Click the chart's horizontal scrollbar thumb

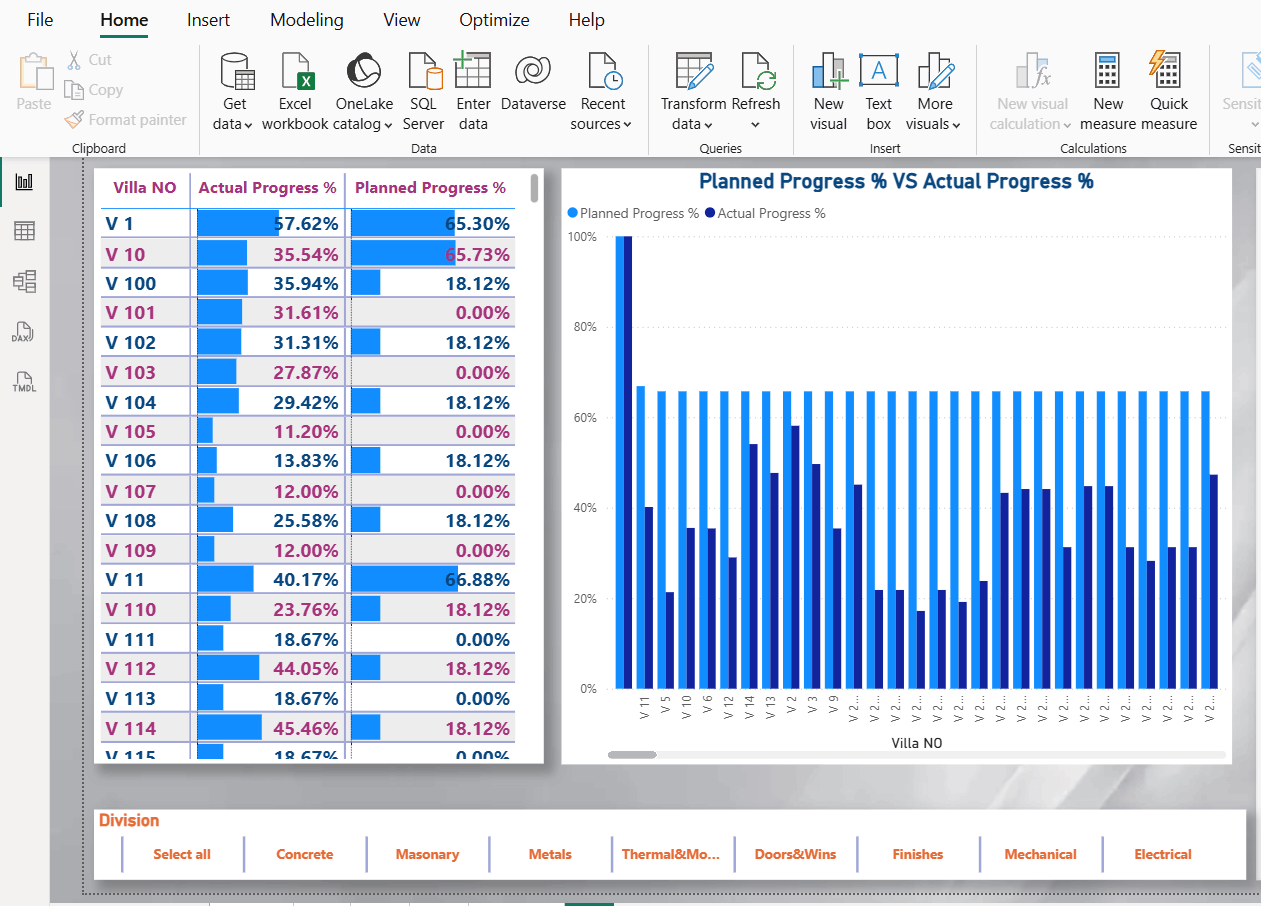coord(632,754)
